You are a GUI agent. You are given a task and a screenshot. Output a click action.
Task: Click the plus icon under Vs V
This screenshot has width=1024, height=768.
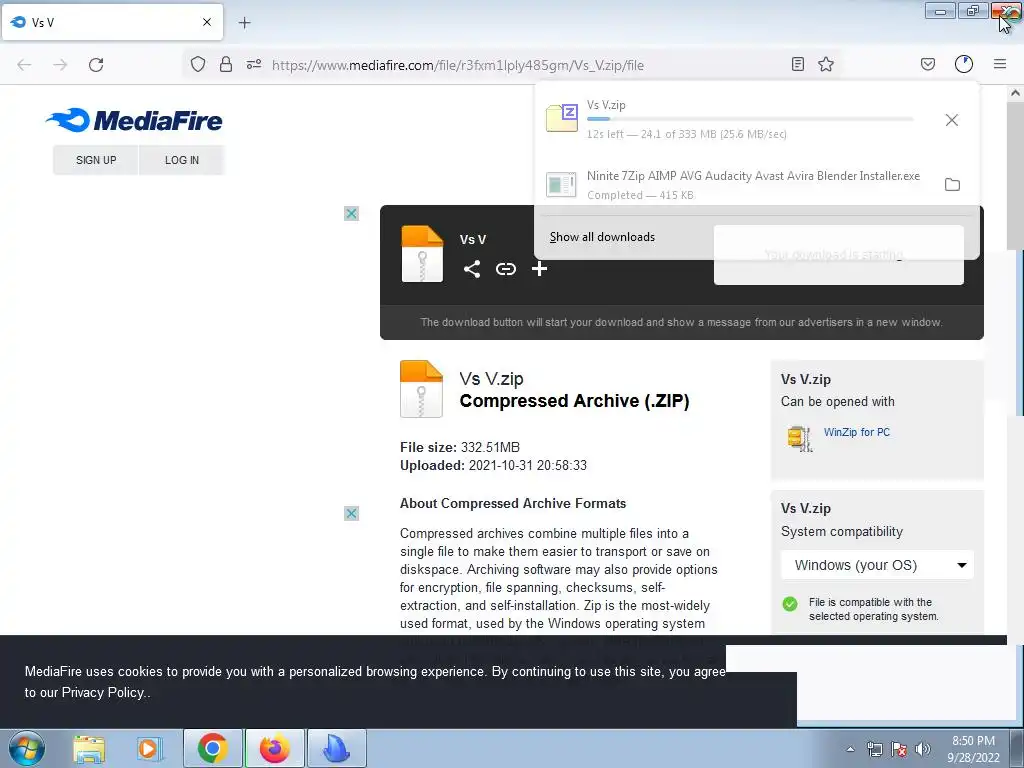539,269
